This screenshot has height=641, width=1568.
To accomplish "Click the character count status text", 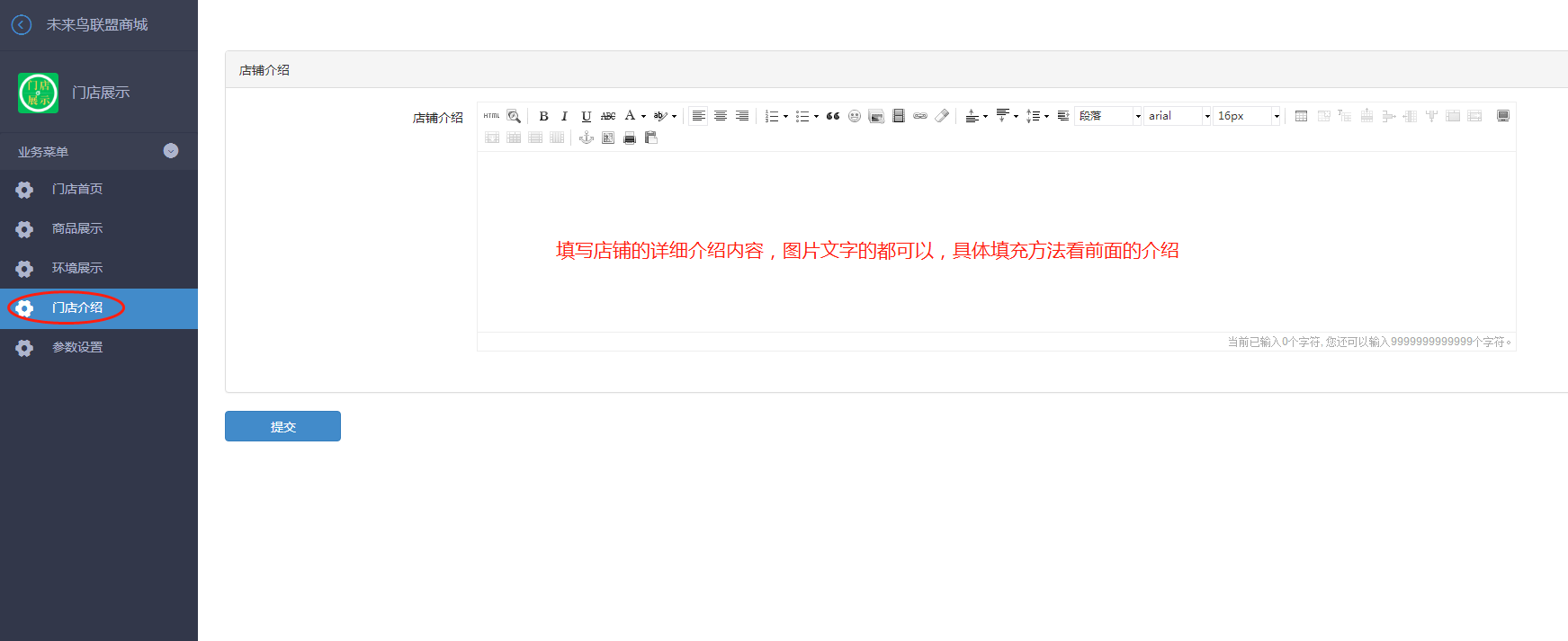I will coord(1369,342).
